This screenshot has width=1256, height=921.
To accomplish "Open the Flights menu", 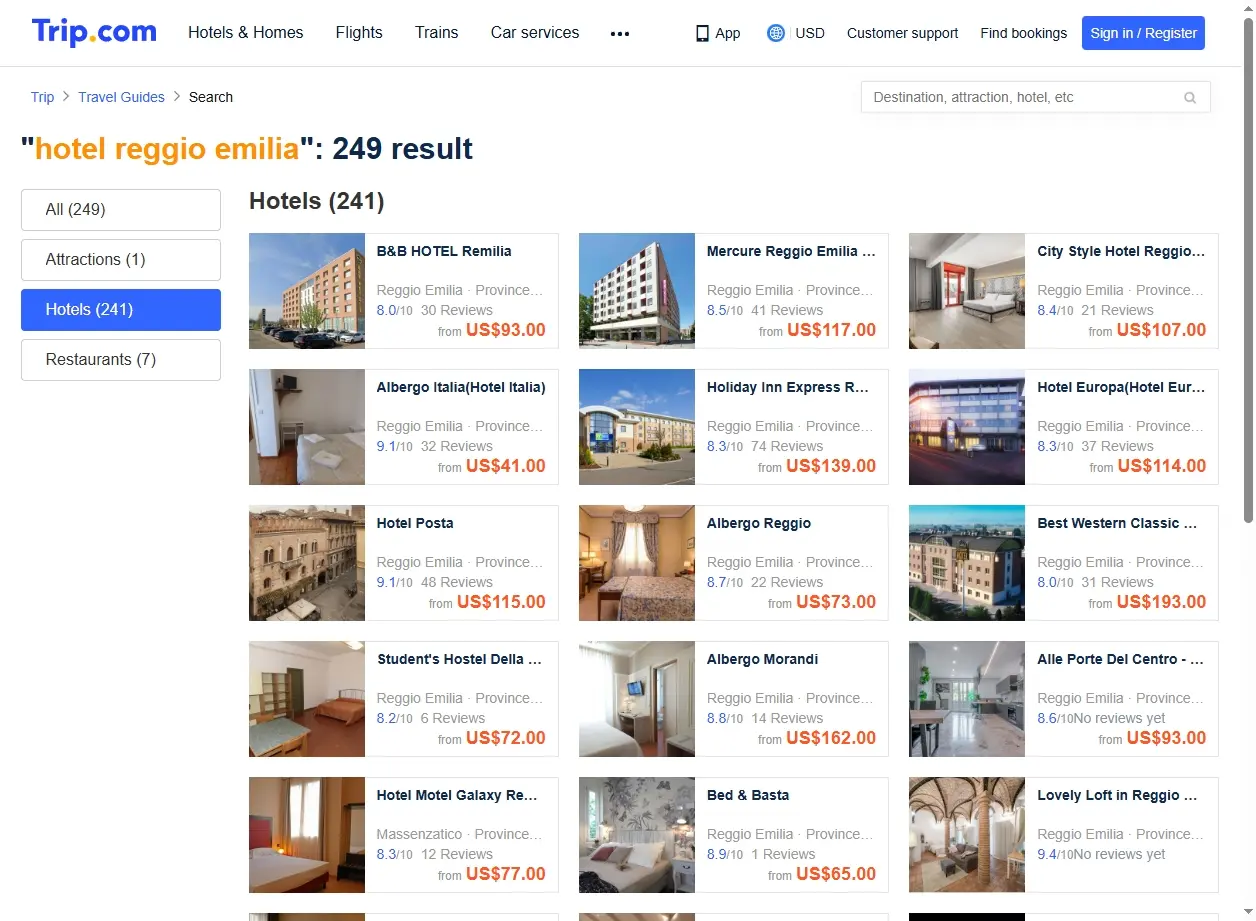I will tap(359, 33).
